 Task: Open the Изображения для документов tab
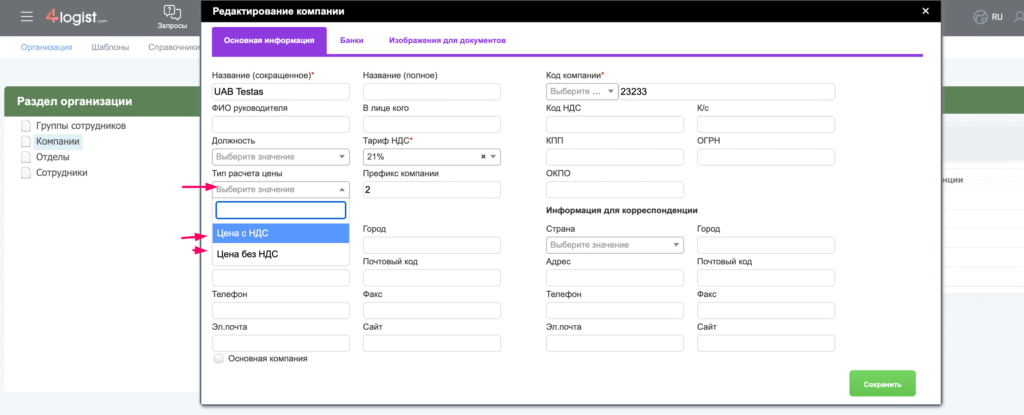tap(447, 41)
